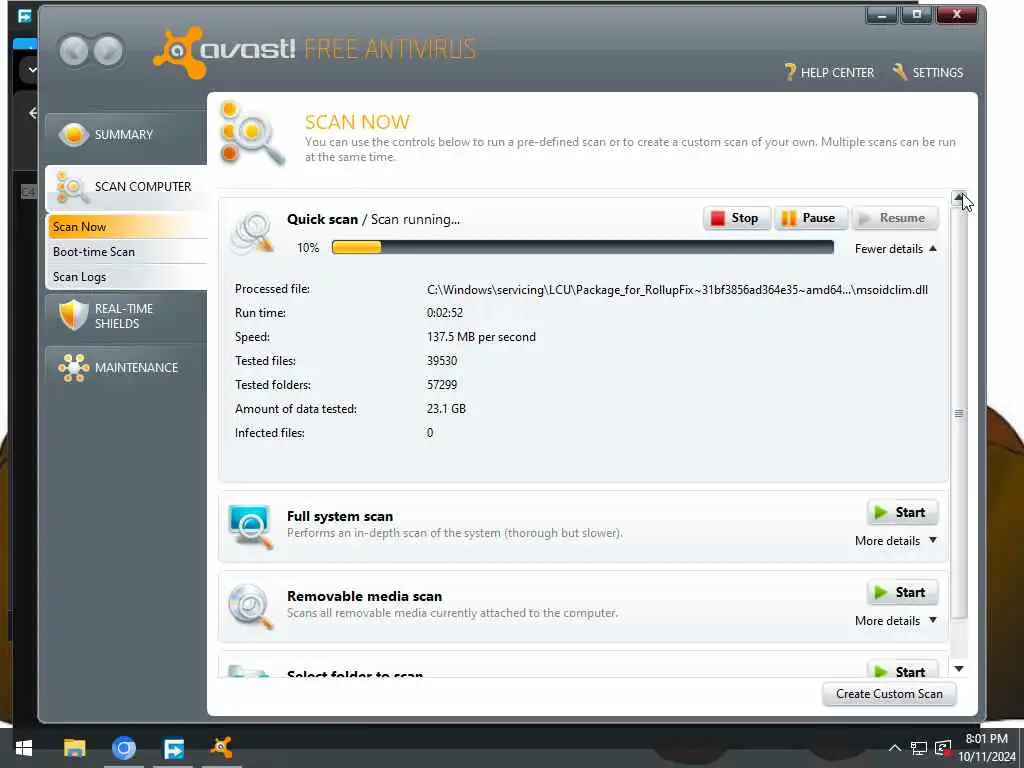Start the Select folder to scan
The height and width of the screenshot is (768, 1024).
pyautogui.click(x=902, y=670)
